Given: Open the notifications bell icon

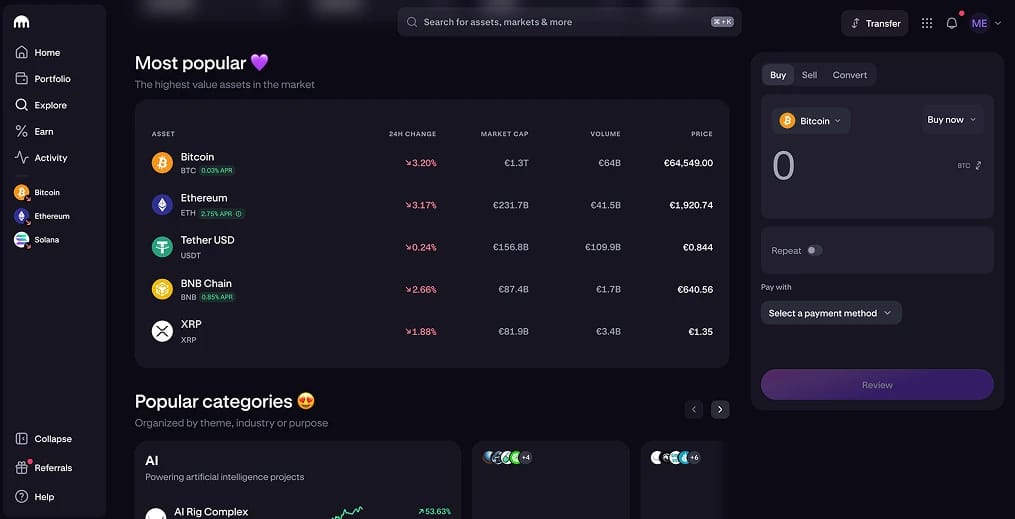Looking at the screenshot, I should point(952,23).
